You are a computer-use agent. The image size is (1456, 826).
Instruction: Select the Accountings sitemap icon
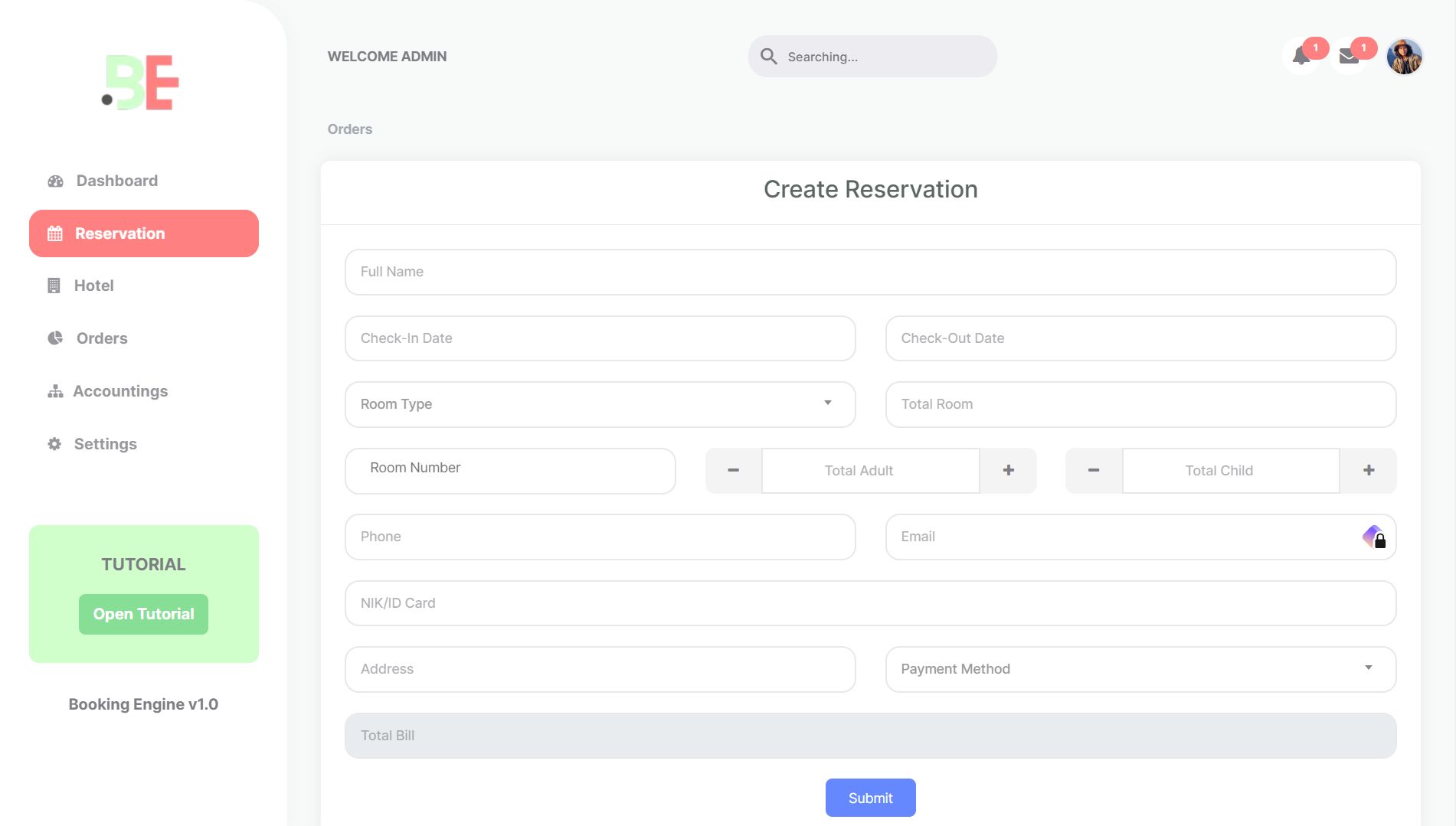tap(54, 390)
